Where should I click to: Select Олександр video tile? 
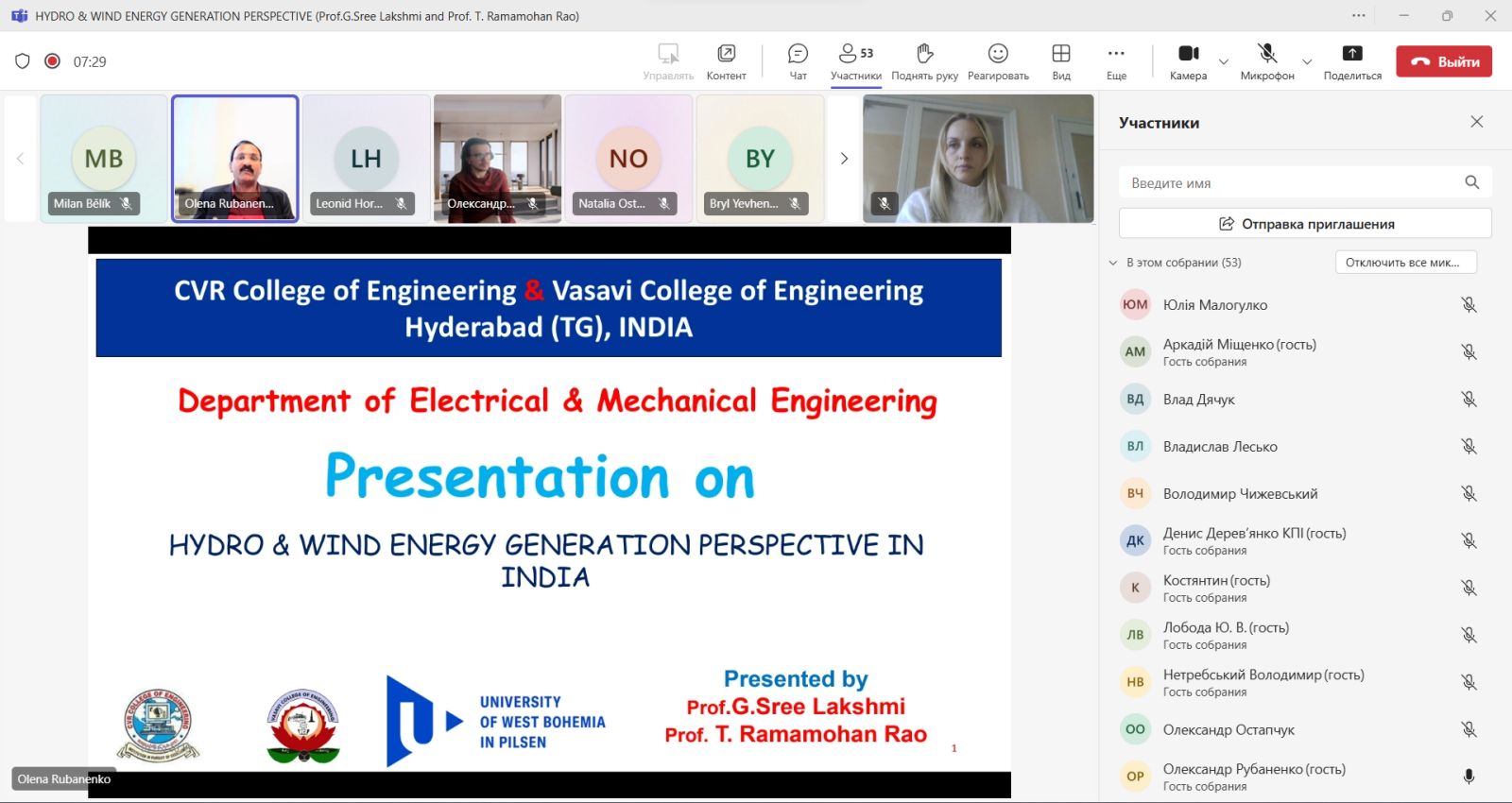pyautogui.click(x=497, y=159)
